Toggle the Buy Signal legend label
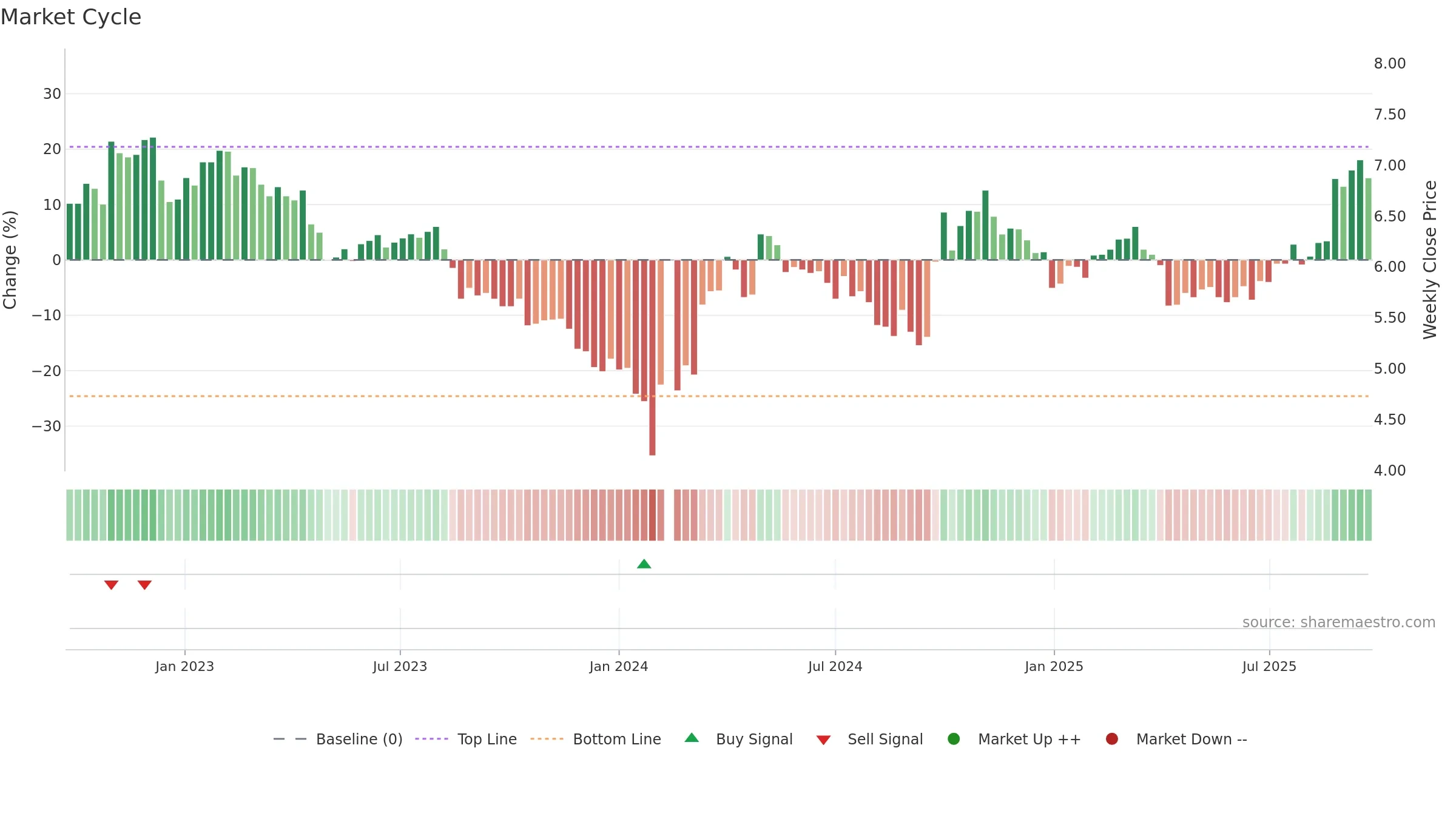This screenshot has width=1456, height=819. pyautogui.click(x=754, y=740)
